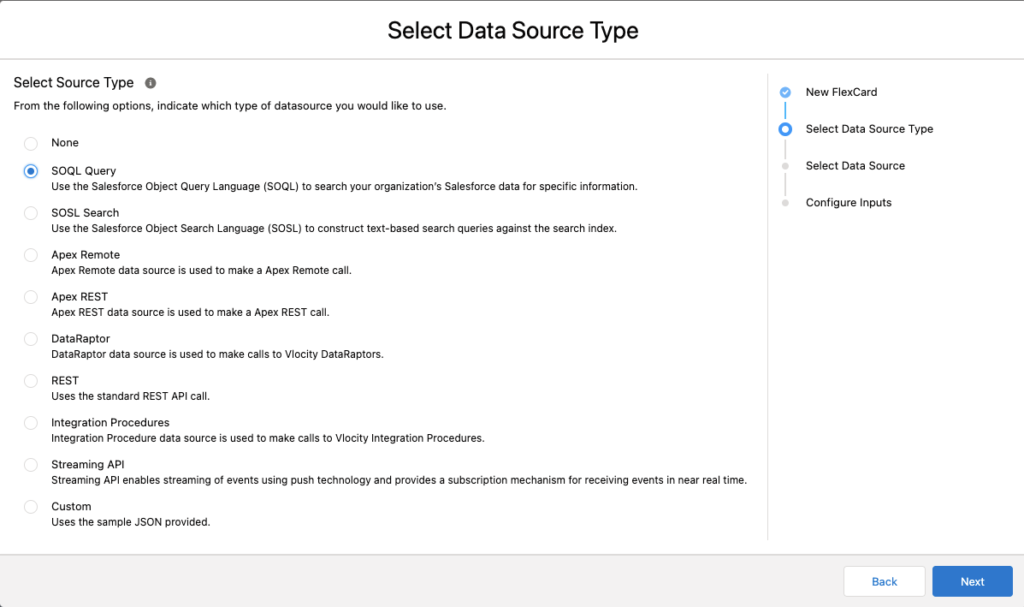This screenshot has height=607, width=1024.
Task: Click the 'Uses the standard REST API call.' description
Action: (x=131, y=396)
